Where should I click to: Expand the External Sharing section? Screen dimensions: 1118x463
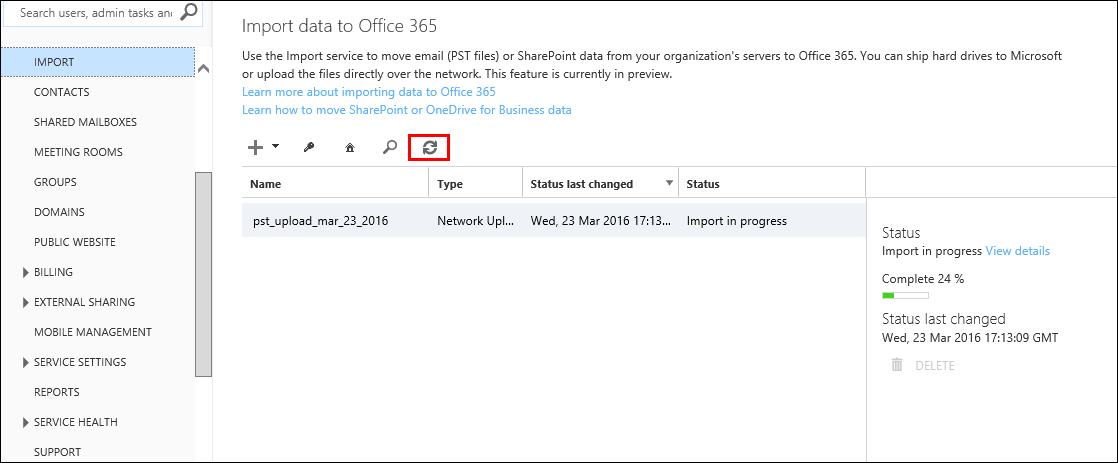26,302
